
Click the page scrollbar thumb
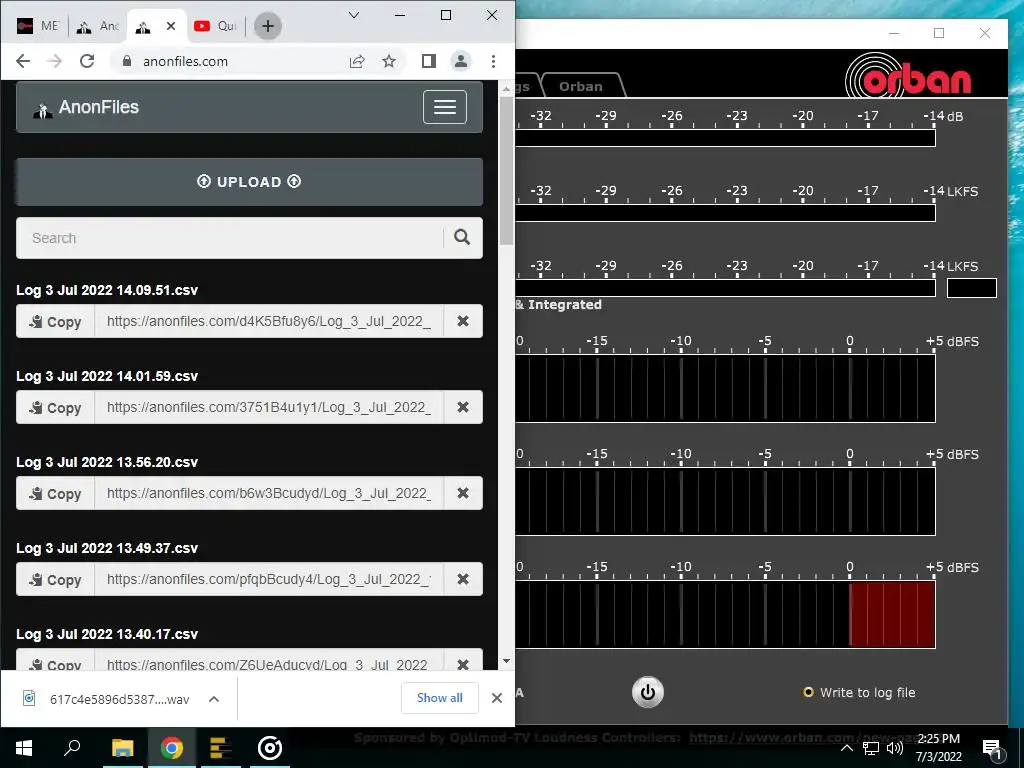point(506,171)
